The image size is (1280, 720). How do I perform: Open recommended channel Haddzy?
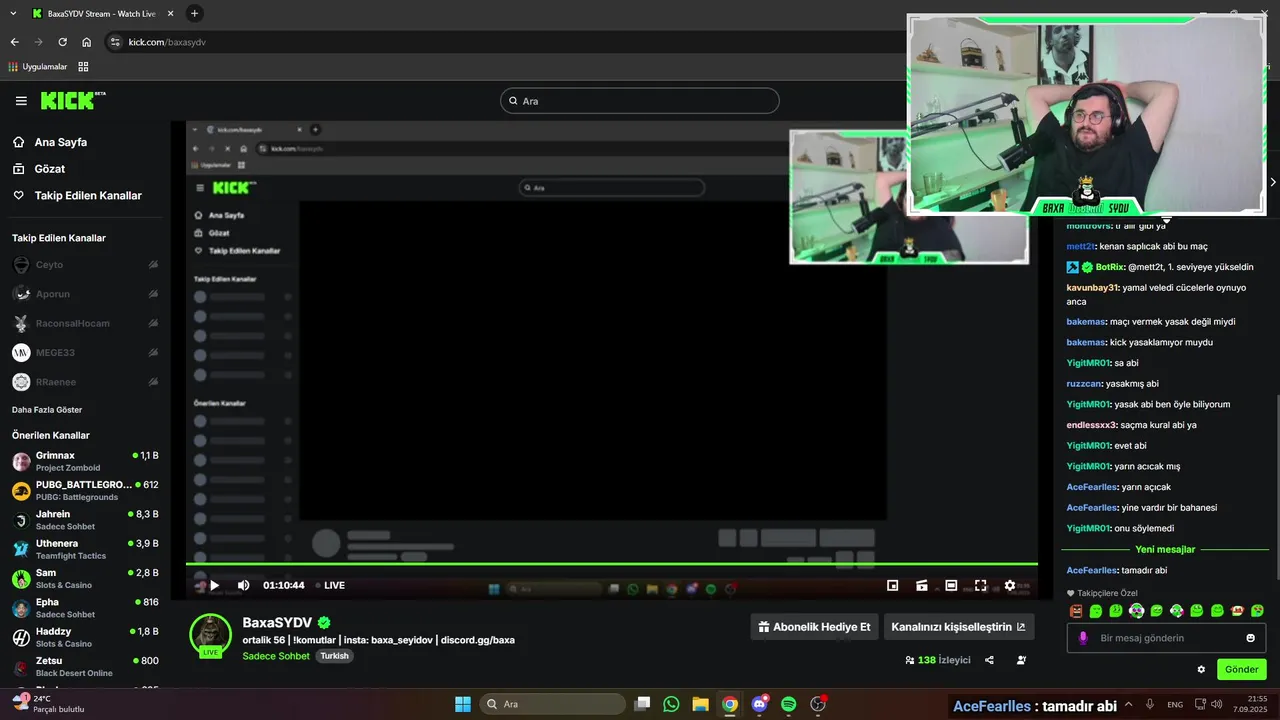pos(85,637)
